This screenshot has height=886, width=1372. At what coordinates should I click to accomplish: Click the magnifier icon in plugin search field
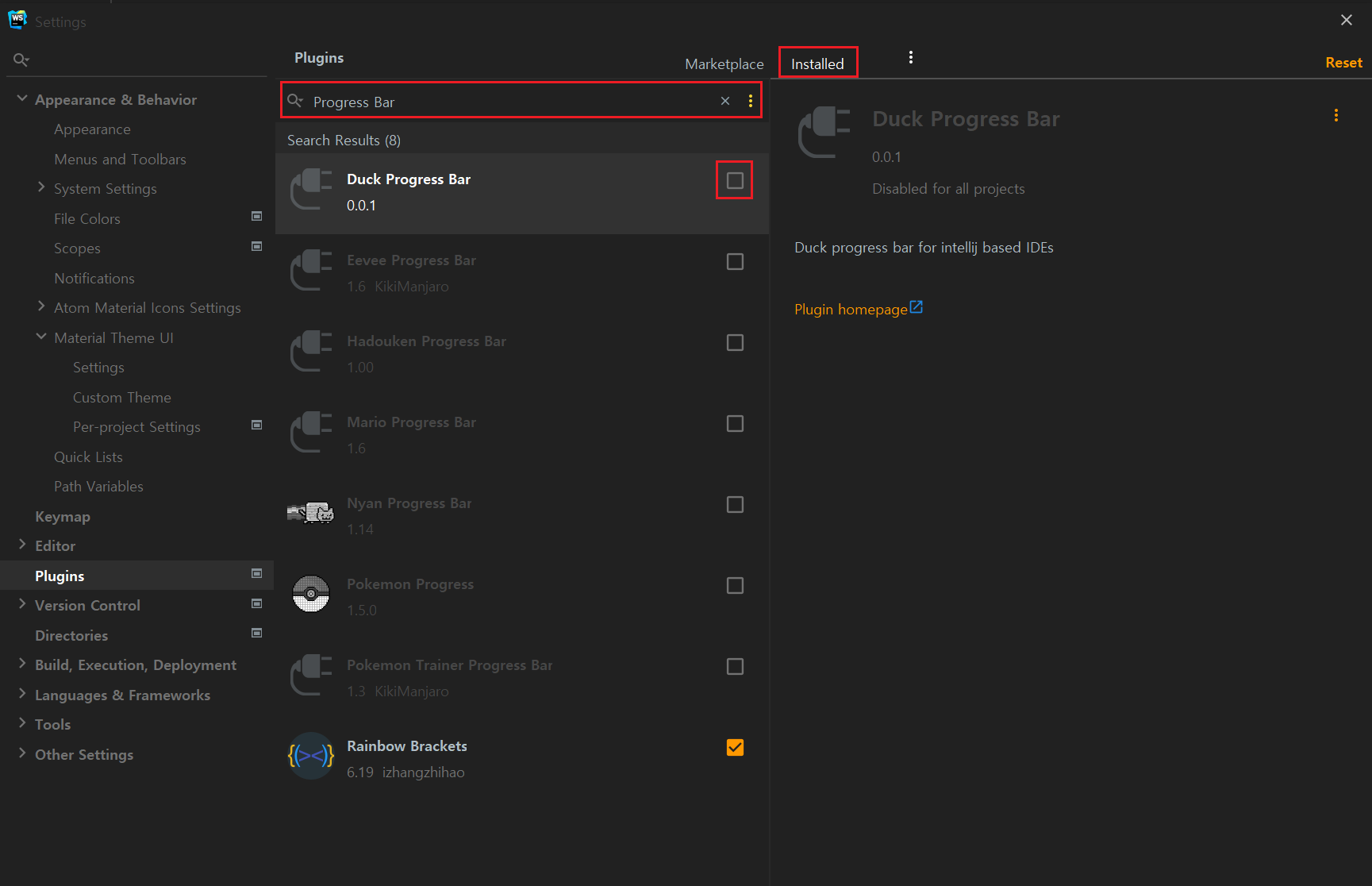[x=295, y=100]
